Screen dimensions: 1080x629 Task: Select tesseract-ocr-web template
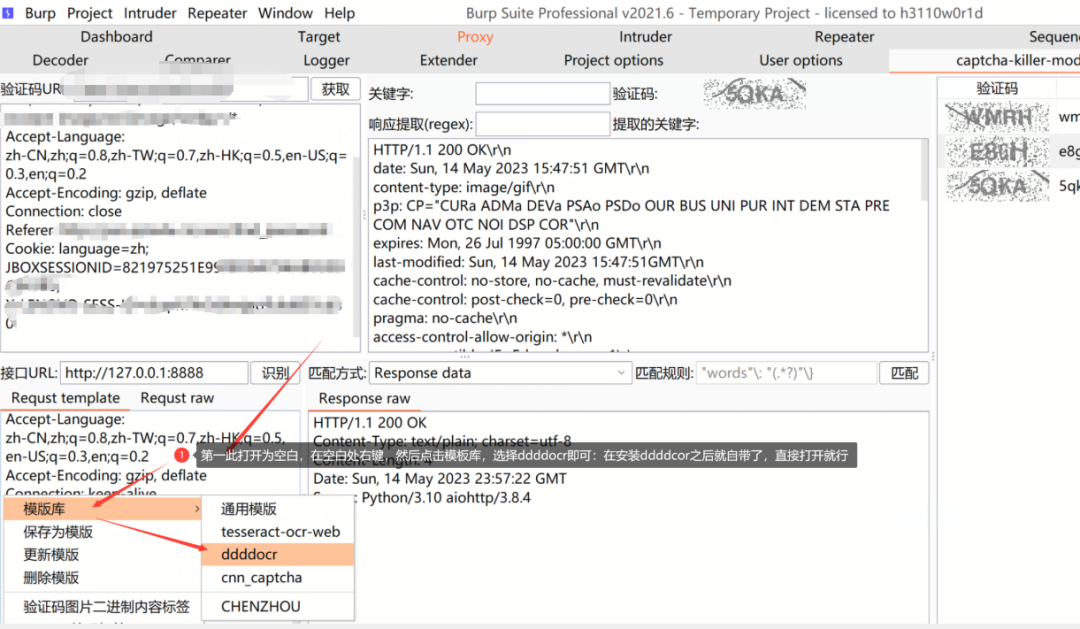(x=280, y=532)
